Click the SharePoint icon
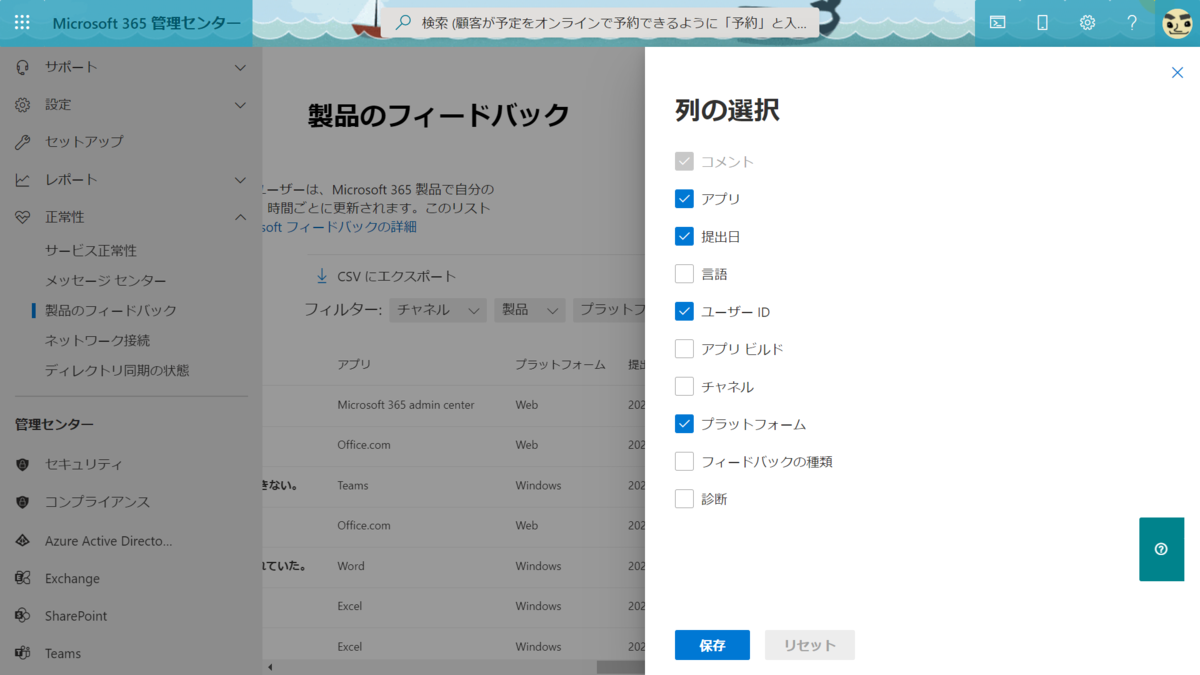Viewport: 1200px width, 675px height. pyautogui.click(x=22, y=616)
